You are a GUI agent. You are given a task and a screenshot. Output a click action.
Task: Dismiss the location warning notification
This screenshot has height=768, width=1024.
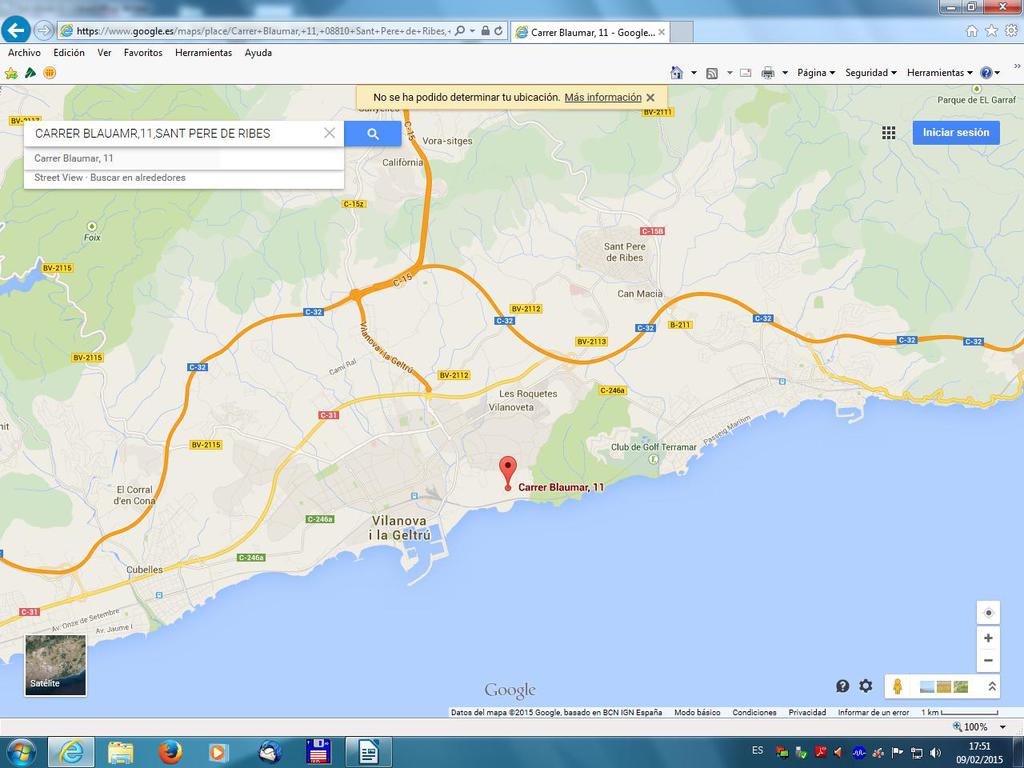tap(650, 98)
